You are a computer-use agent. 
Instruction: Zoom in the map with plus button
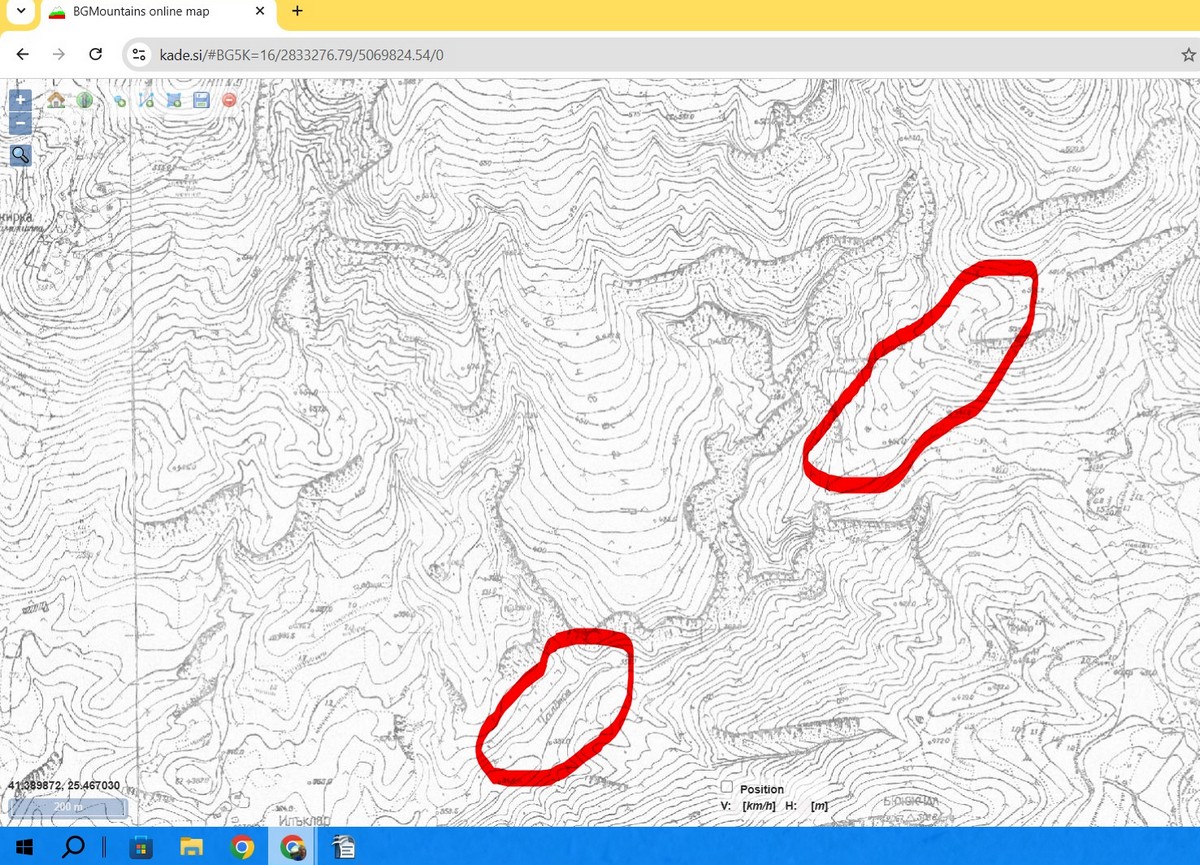(21, 100)
